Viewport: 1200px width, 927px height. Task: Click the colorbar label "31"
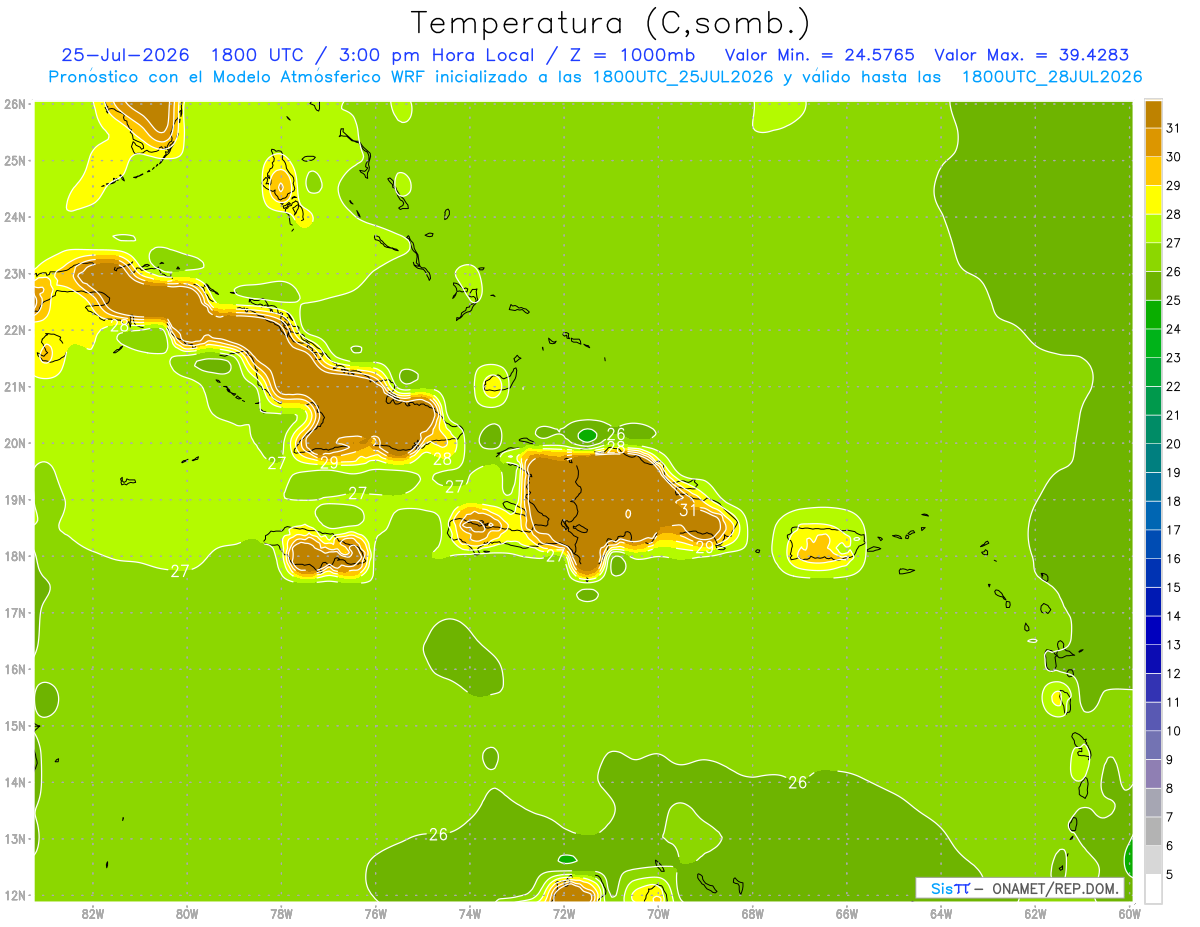click(x=1173, y=128)
